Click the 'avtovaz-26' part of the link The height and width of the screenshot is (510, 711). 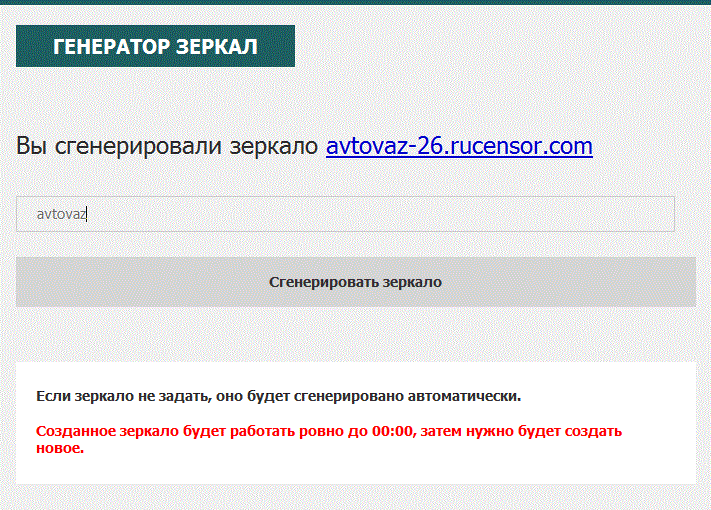[x=383, y=146]
